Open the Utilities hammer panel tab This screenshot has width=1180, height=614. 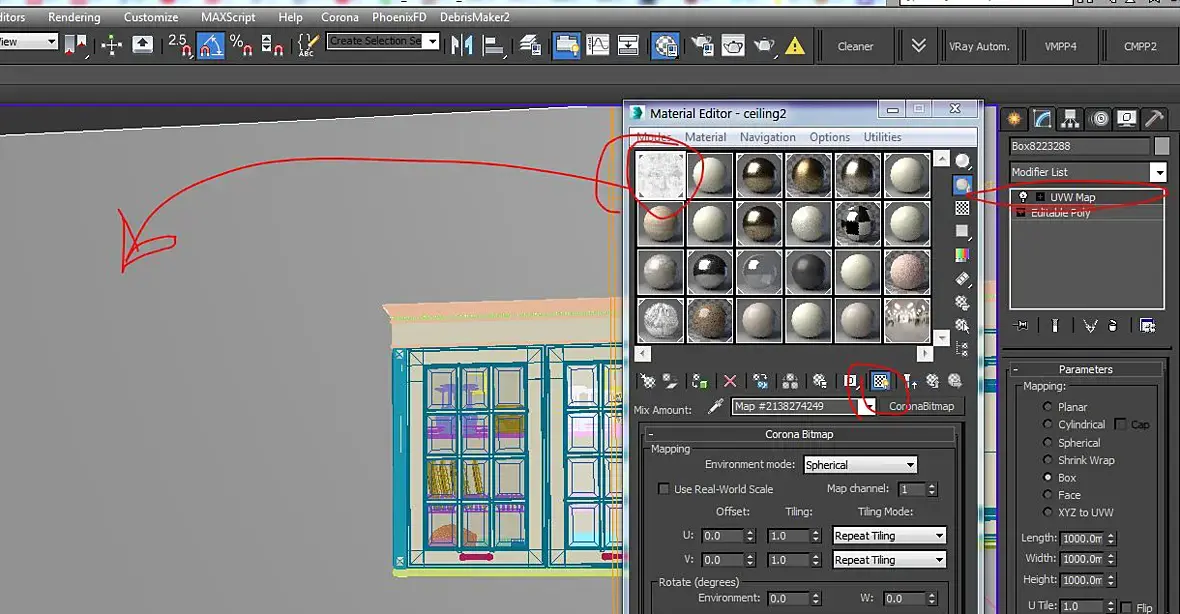pos(1154,119)
